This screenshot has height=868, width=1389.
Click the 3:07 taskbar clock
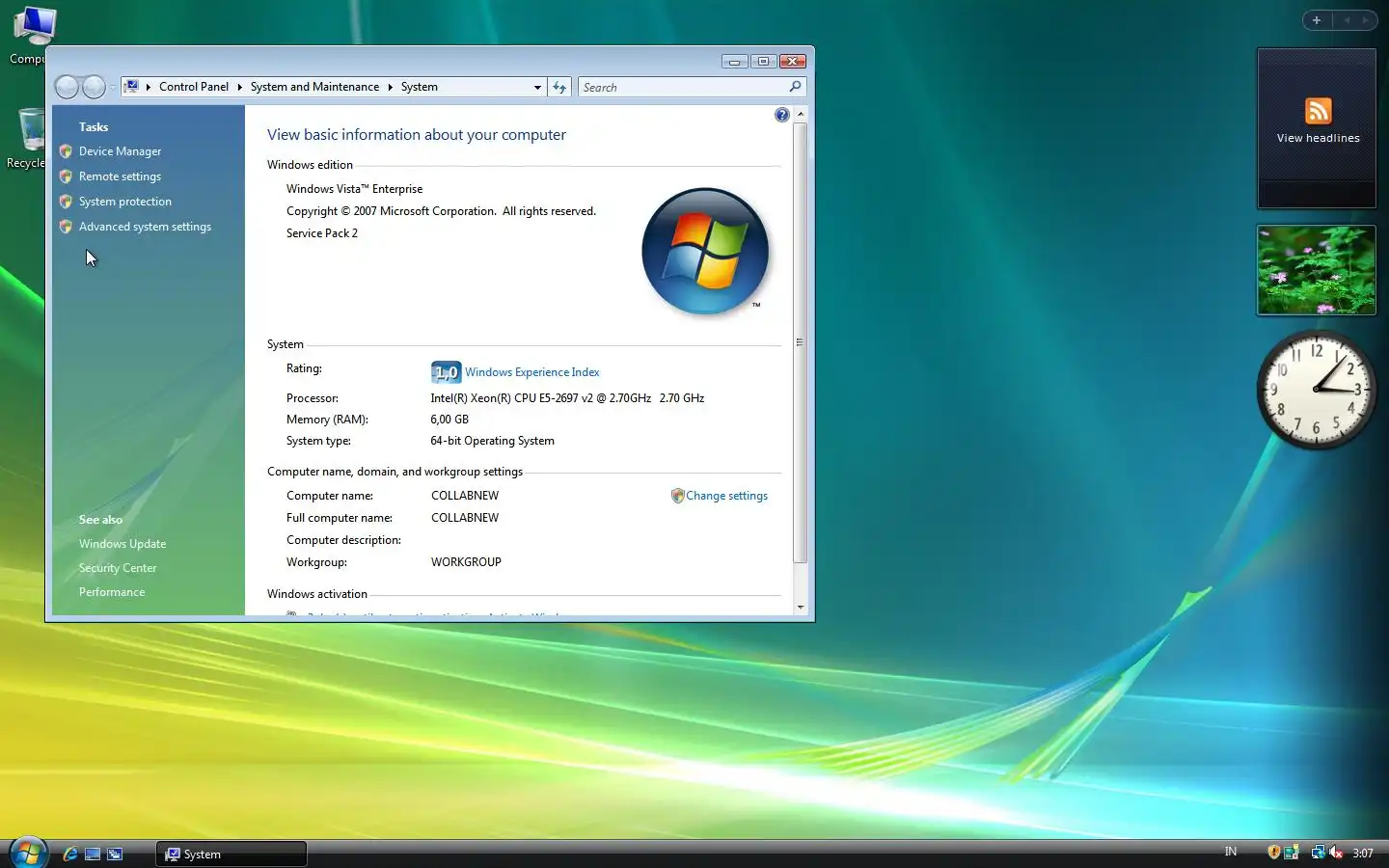(x=1363, y=854)
